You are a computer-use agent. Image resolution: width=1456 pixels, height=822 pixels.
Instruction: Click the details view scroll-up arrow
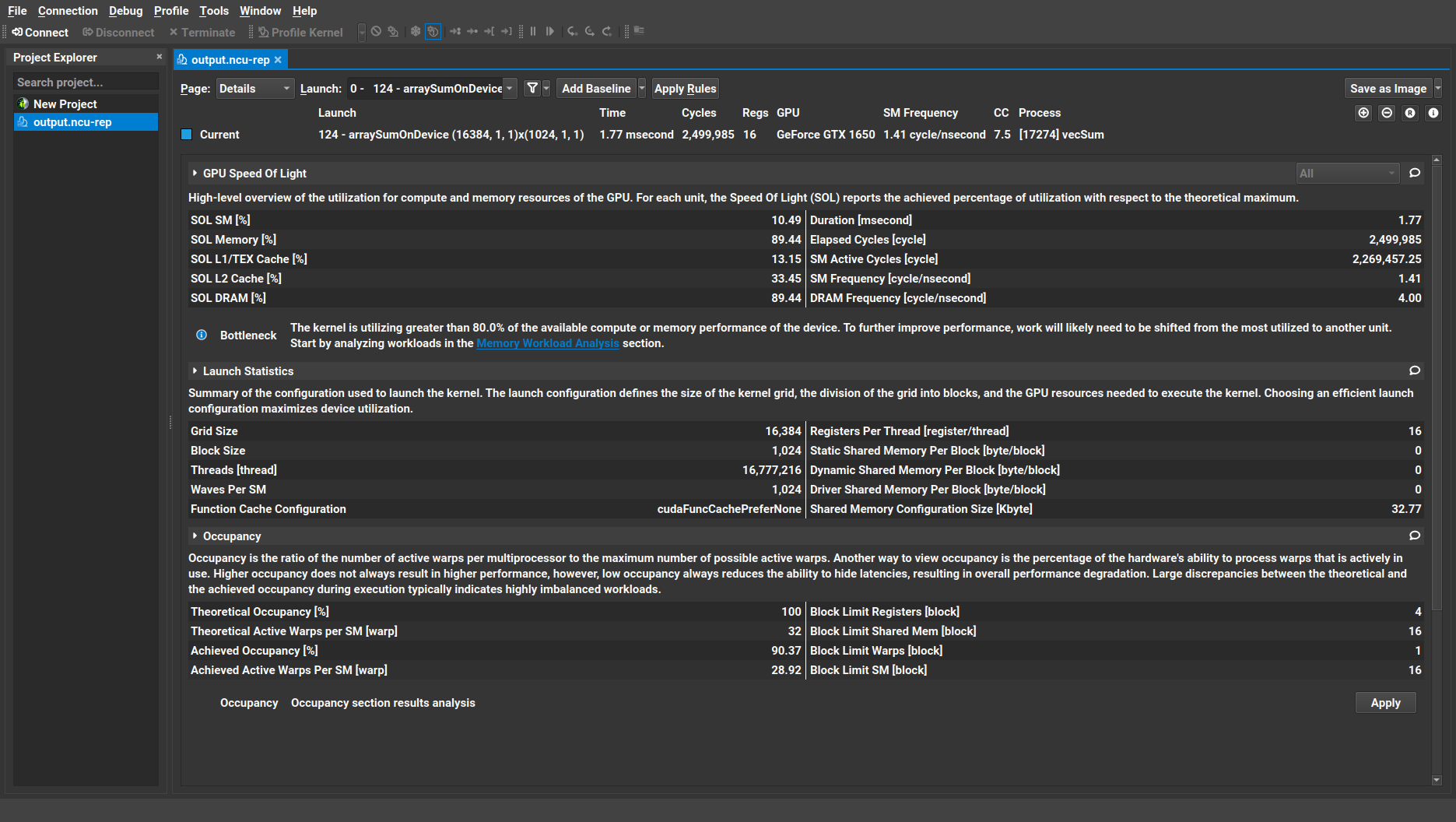[x=1437, y=160]
